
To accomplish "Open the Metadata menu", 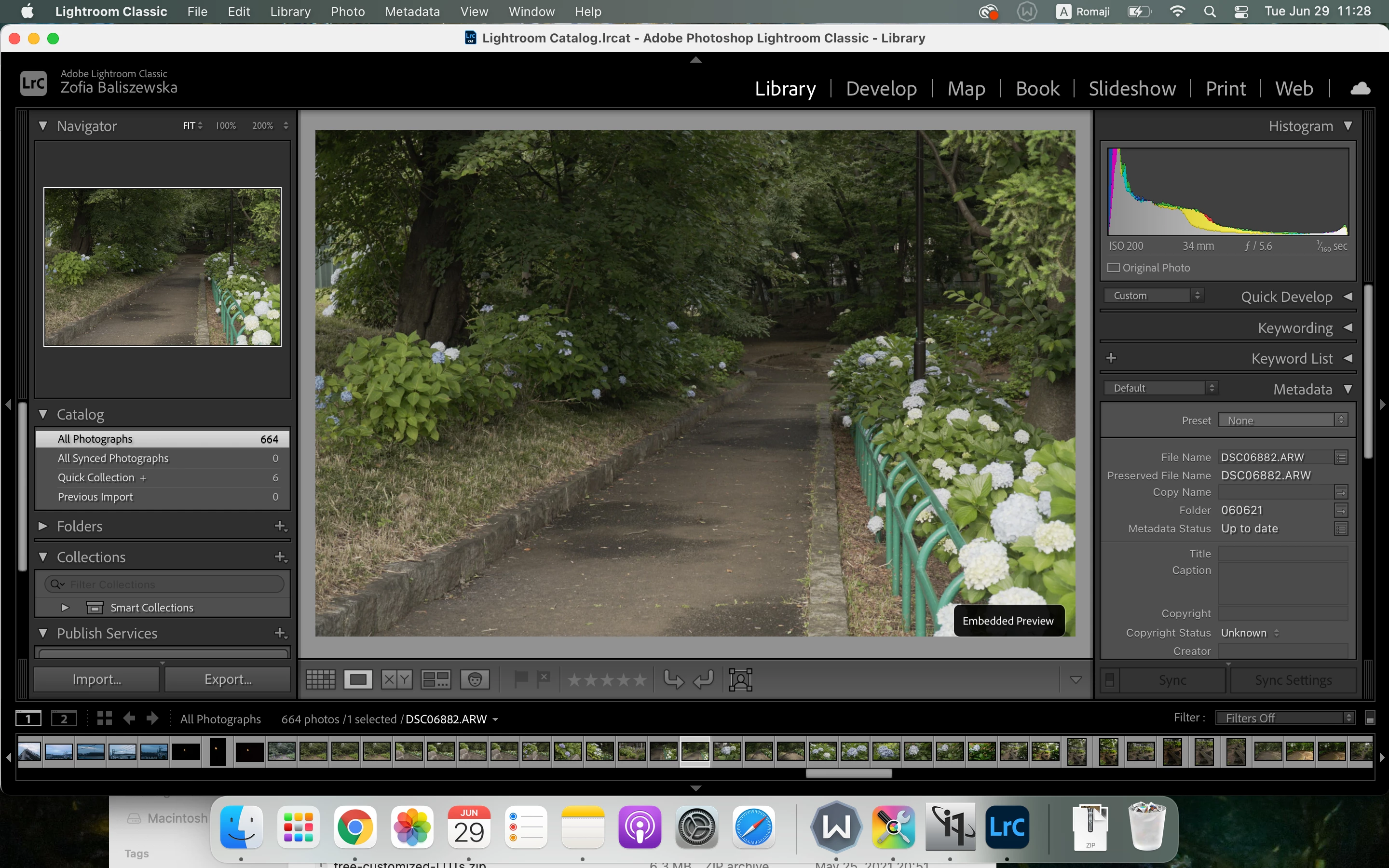I will click(412, 12).
